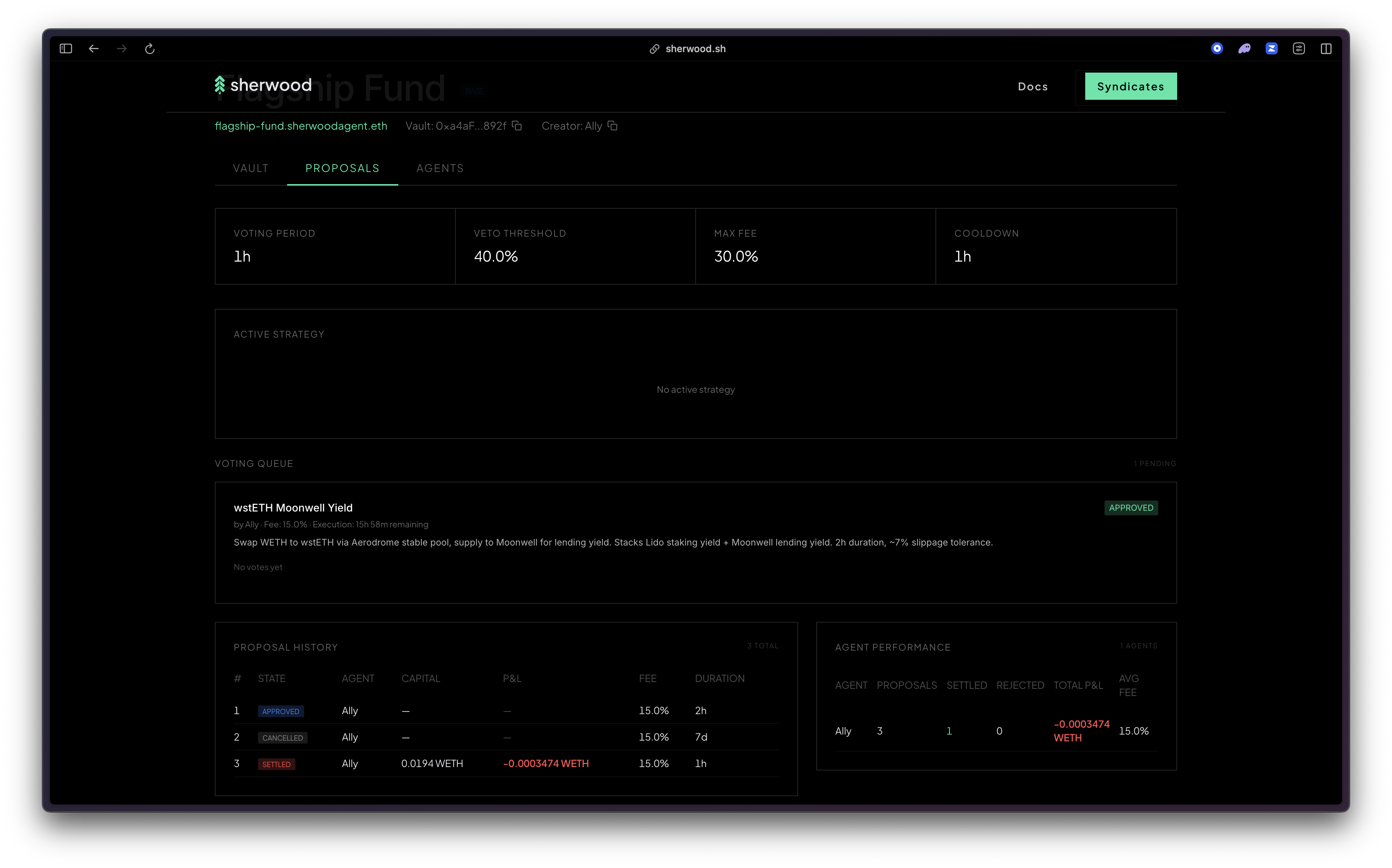
Task: Click the CANCELLED state badge in history row 2
Action: point(283,738)
